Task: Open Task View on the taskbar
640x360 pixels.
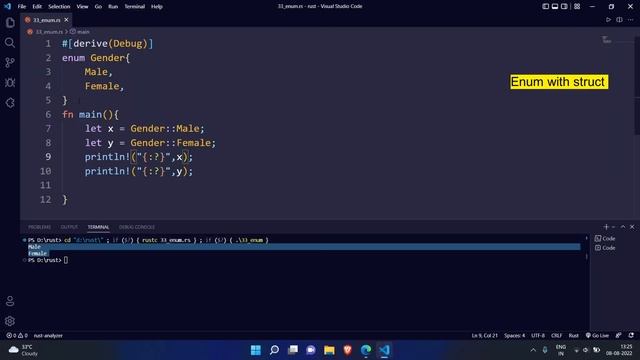Action: pyautogui.click(x=293, y=350)
